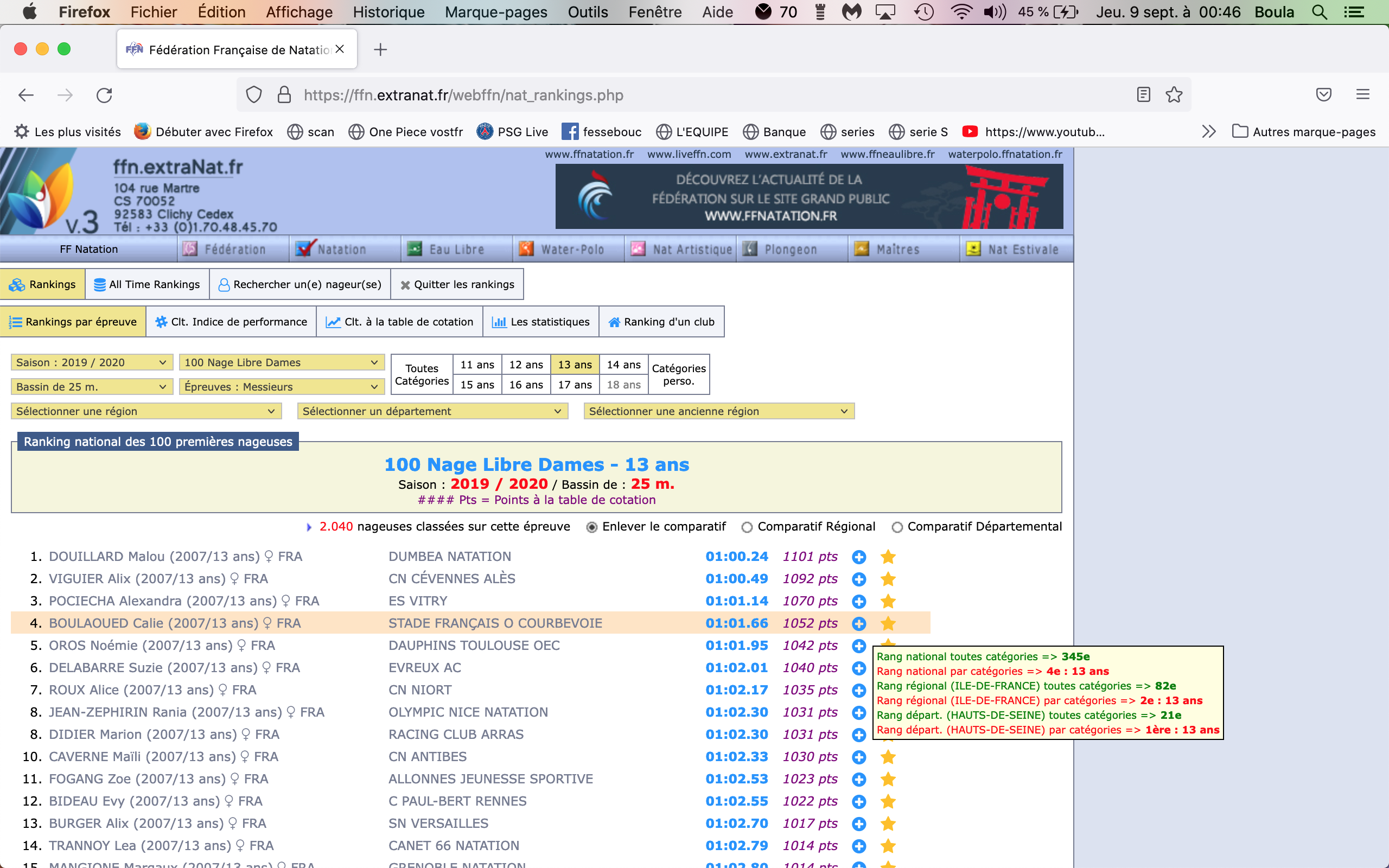
Task: Open www.liveffn.com link
Action: (689, 154)
